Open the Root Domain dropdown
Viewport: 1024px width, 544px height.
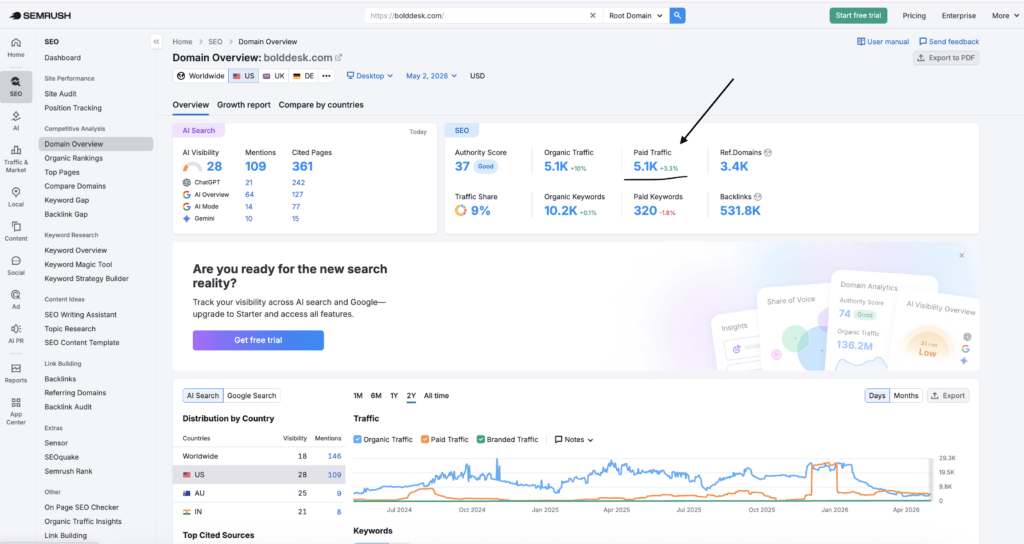tap(635, 16)
